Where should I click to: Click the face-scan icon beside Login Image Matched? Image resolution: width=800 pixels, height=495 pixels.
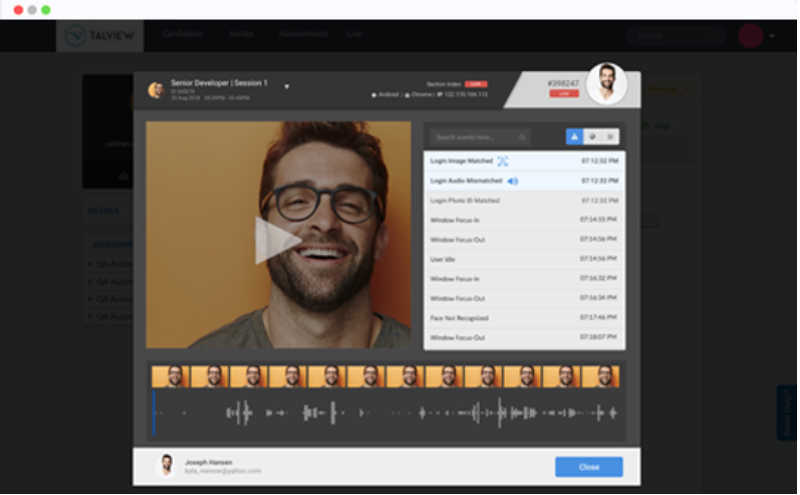tap(503, 161)
